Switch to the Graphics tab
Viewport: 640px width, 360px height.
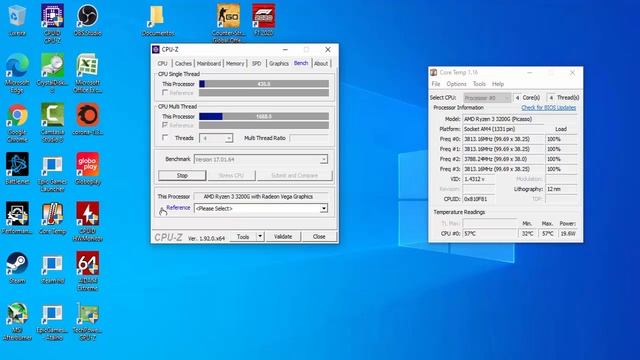(279, 64)
